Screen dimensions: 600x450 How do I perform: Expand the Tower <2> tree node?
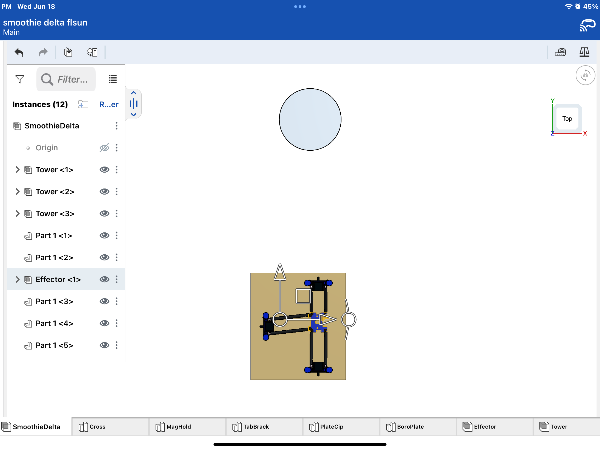pyautogui.click(x=17, y=191)
